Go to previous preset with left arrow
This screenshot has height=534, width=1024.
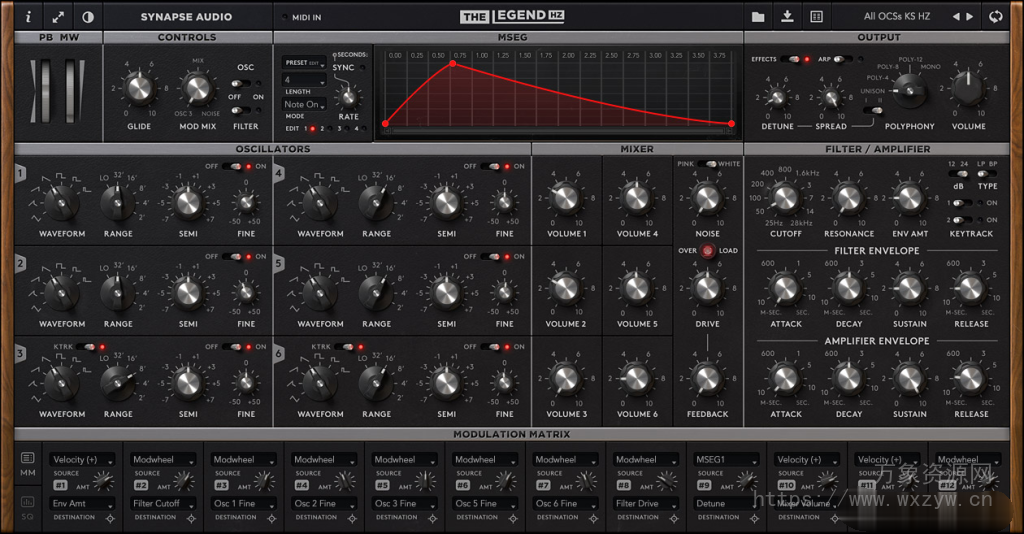pyautogui.click(x=956, y=17)
